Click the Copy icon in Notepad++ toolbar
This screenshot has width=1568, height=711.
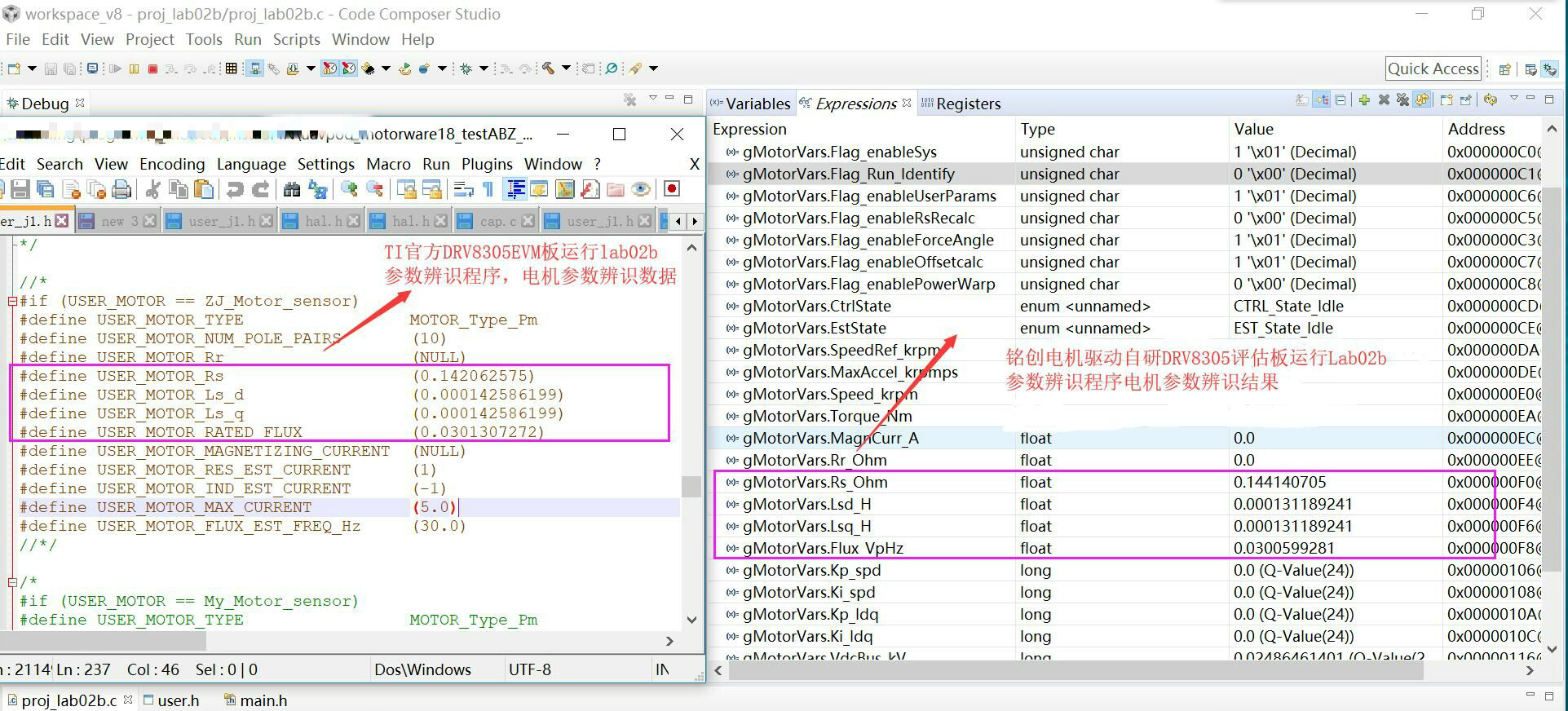(178, 189)
